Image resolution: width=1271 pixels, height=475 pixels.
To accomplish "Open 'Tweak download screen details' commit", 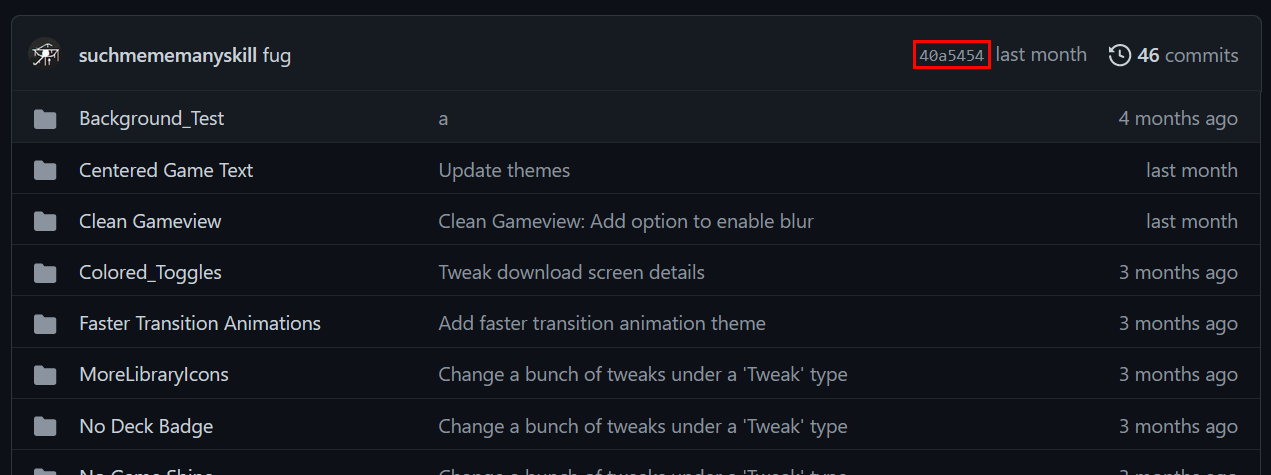I will (571, 273).
